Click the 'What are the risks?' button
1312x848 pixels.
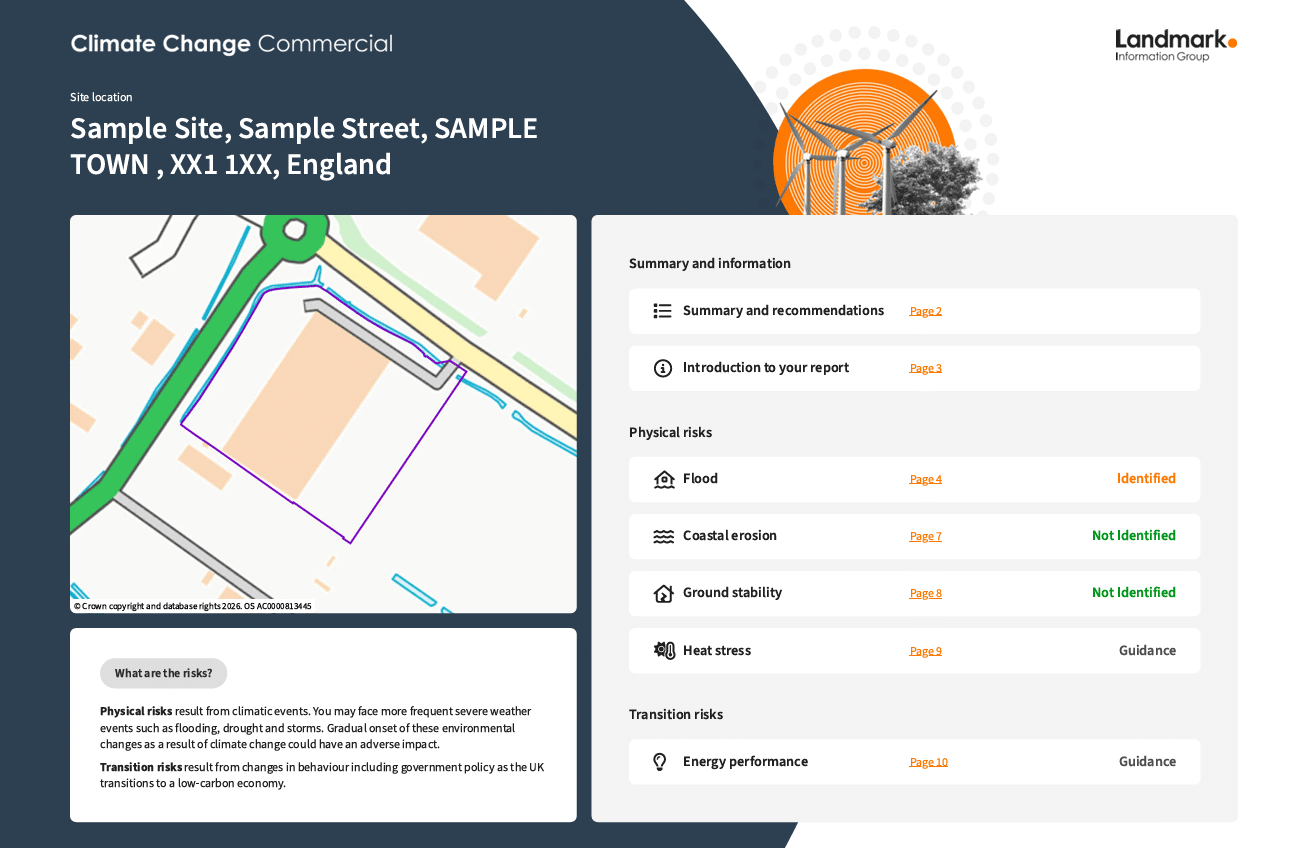pyautogui.click(x=163, y=673)
